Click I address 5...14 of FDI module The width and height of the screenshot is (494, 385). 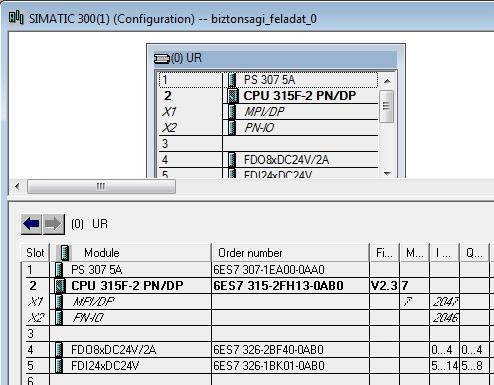tap(445, 366)
